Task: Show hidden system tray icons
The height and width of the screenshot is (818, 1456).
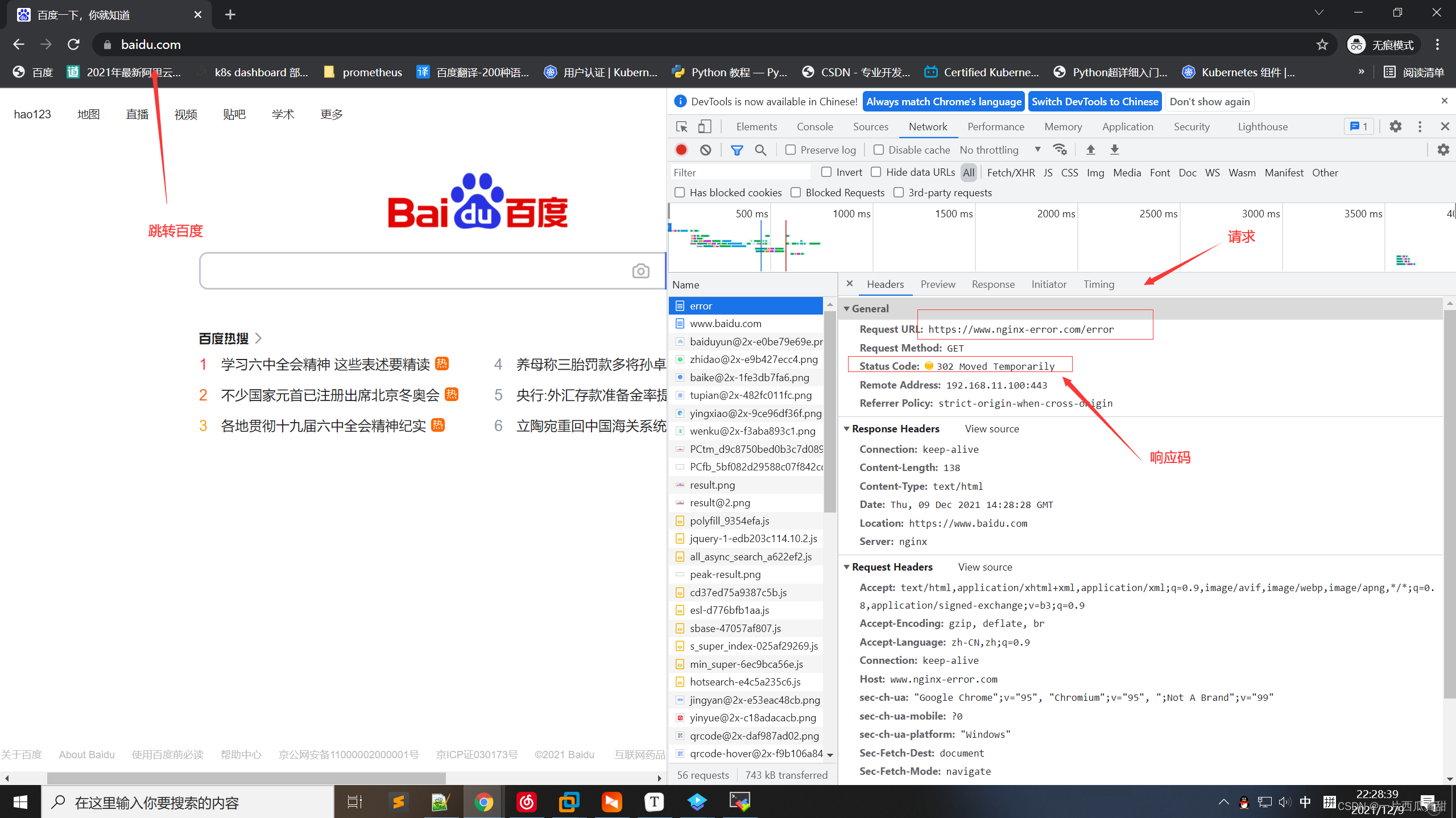Action: (1223, 802)
